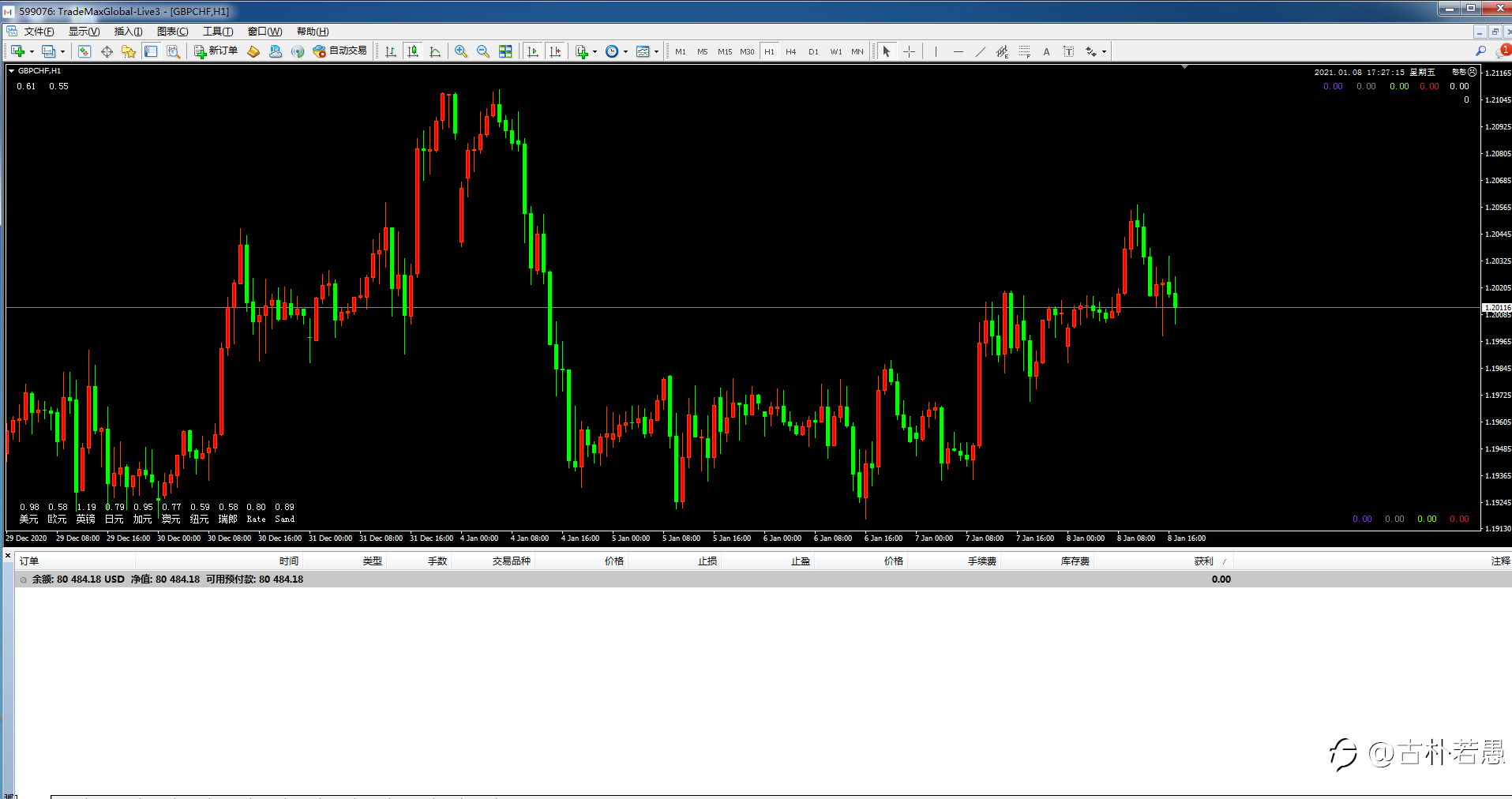Select the horizontal line drawing tool
This screenshot has width=1512, height=799.
coord(958,51)
